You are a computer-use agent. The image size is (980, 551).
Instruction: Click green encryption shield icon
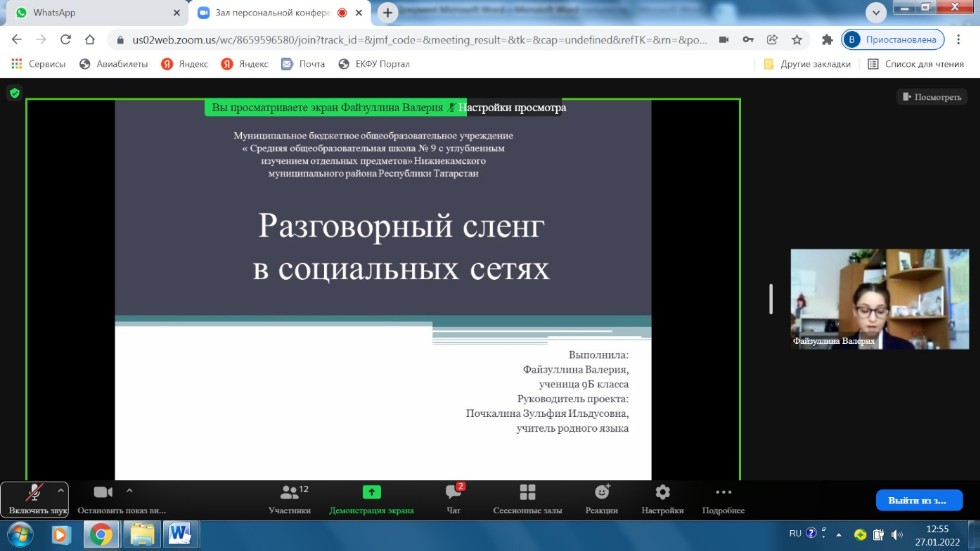point(15,93)
